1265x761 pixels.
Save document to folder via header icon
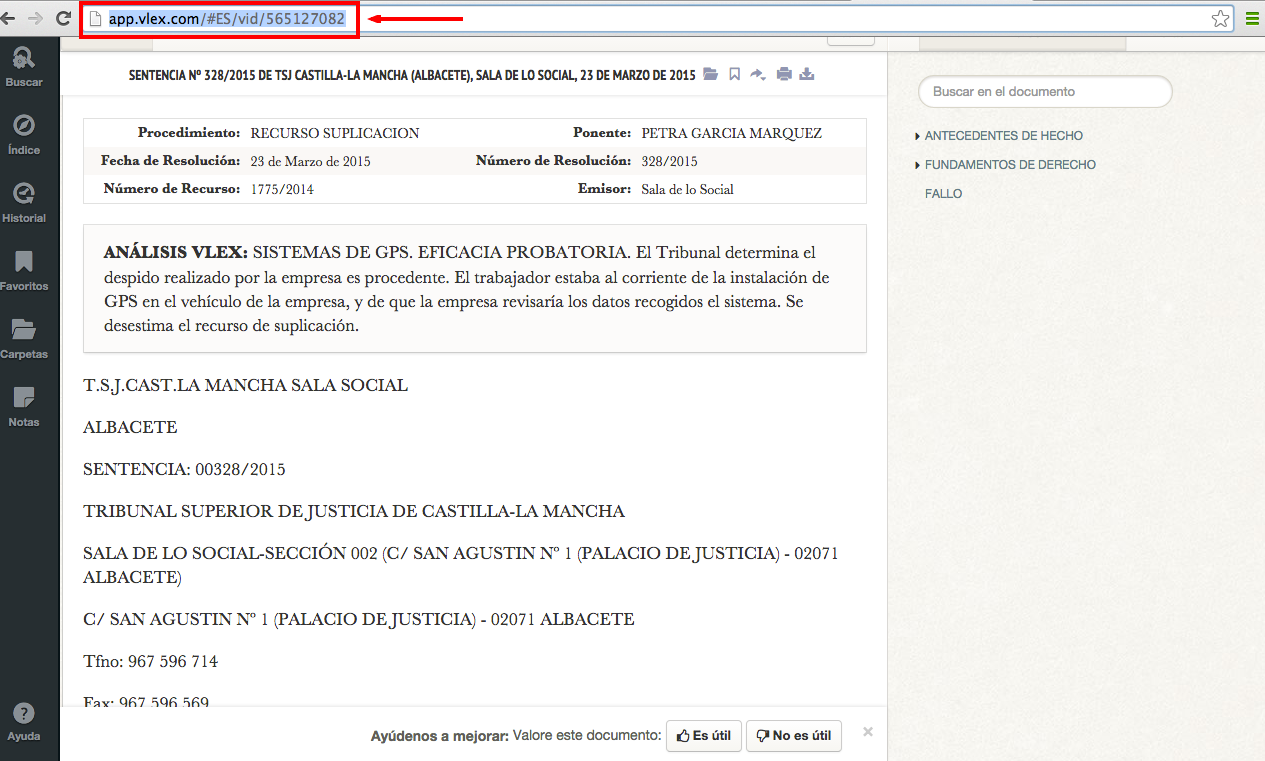(x=711, y=75)
